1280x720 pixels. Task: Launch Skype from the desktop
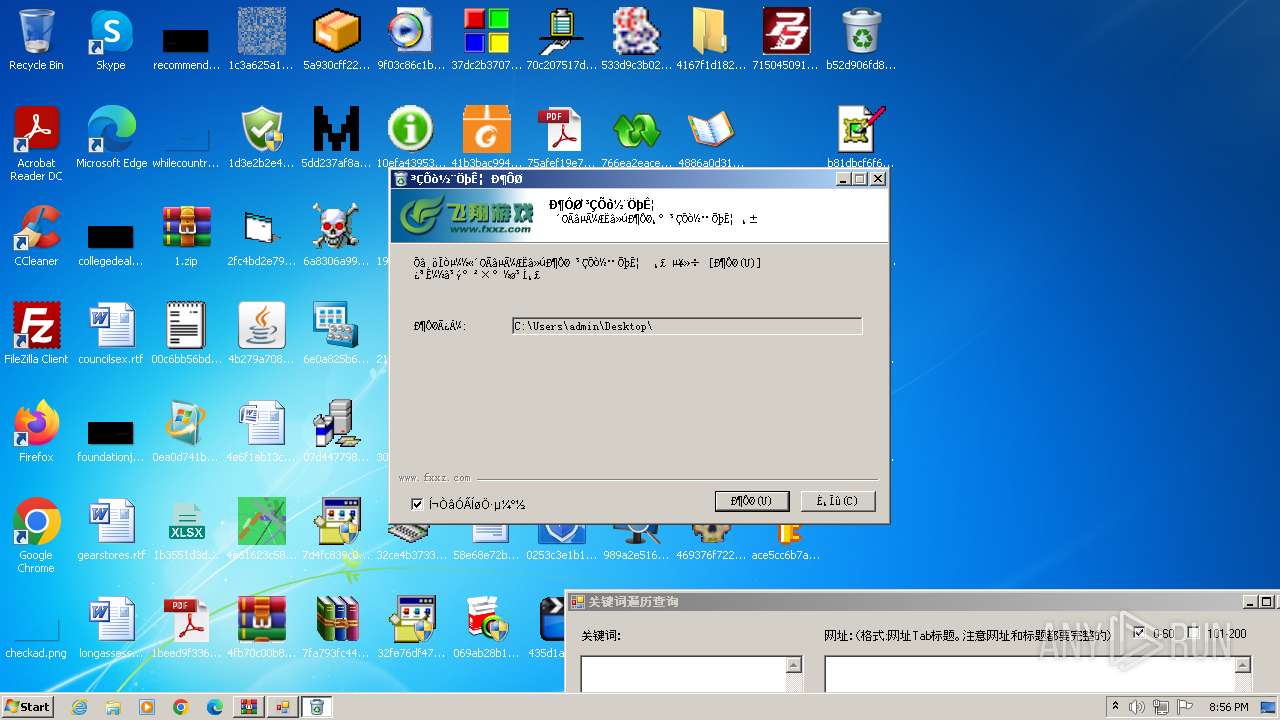coord(111,39)
